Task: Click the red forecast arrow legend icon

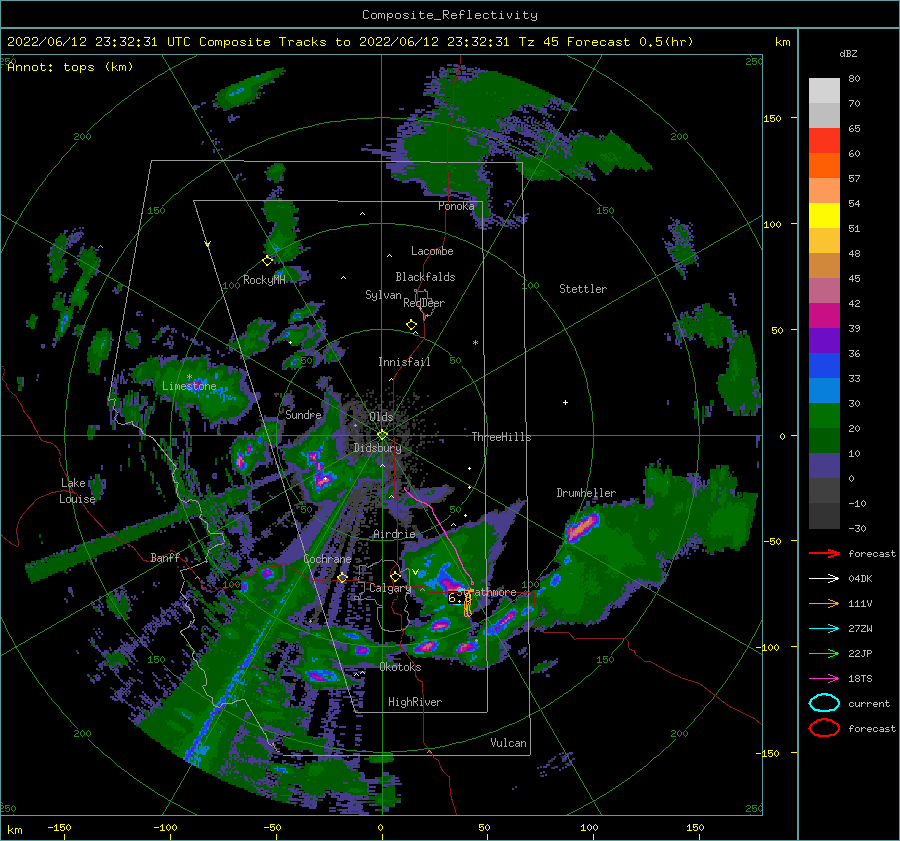Action: tap(824, 553)
